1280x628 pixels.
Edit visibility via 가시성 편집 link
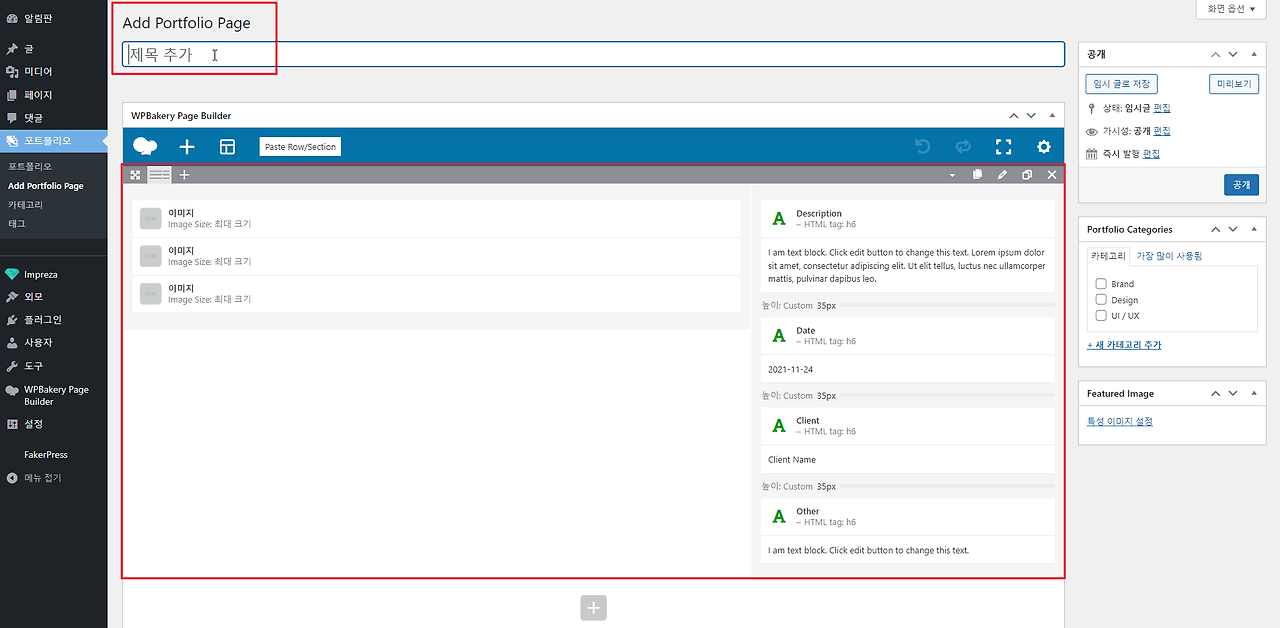[1161, 131]
